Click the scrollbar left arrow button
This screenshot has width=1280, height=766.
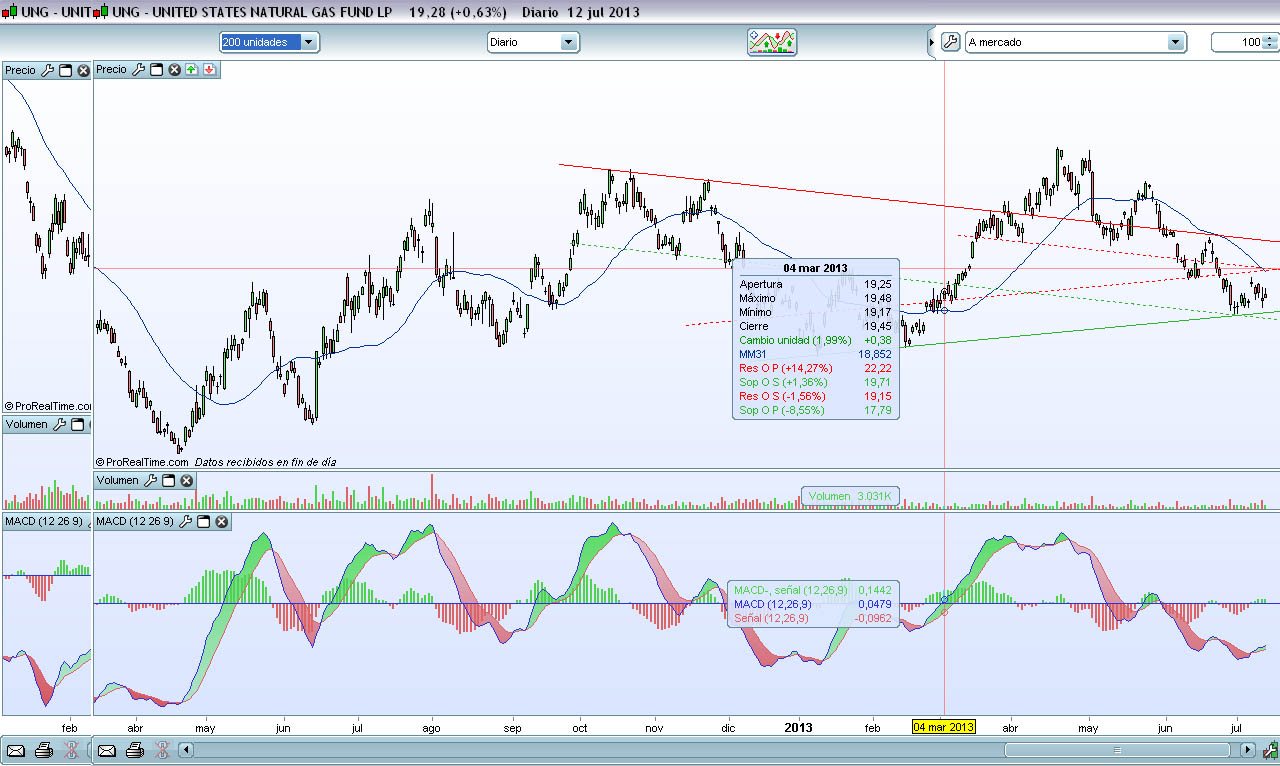tap(188, 750)
